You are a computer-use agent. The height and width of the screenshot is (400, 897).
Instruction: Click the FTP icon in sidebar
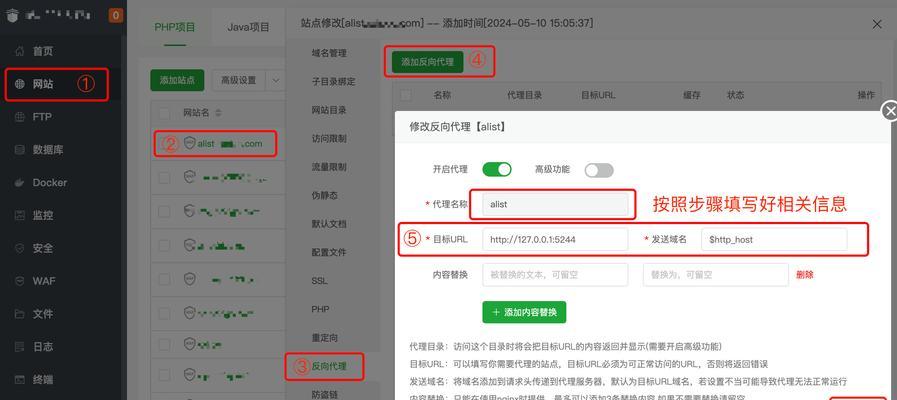20,117
